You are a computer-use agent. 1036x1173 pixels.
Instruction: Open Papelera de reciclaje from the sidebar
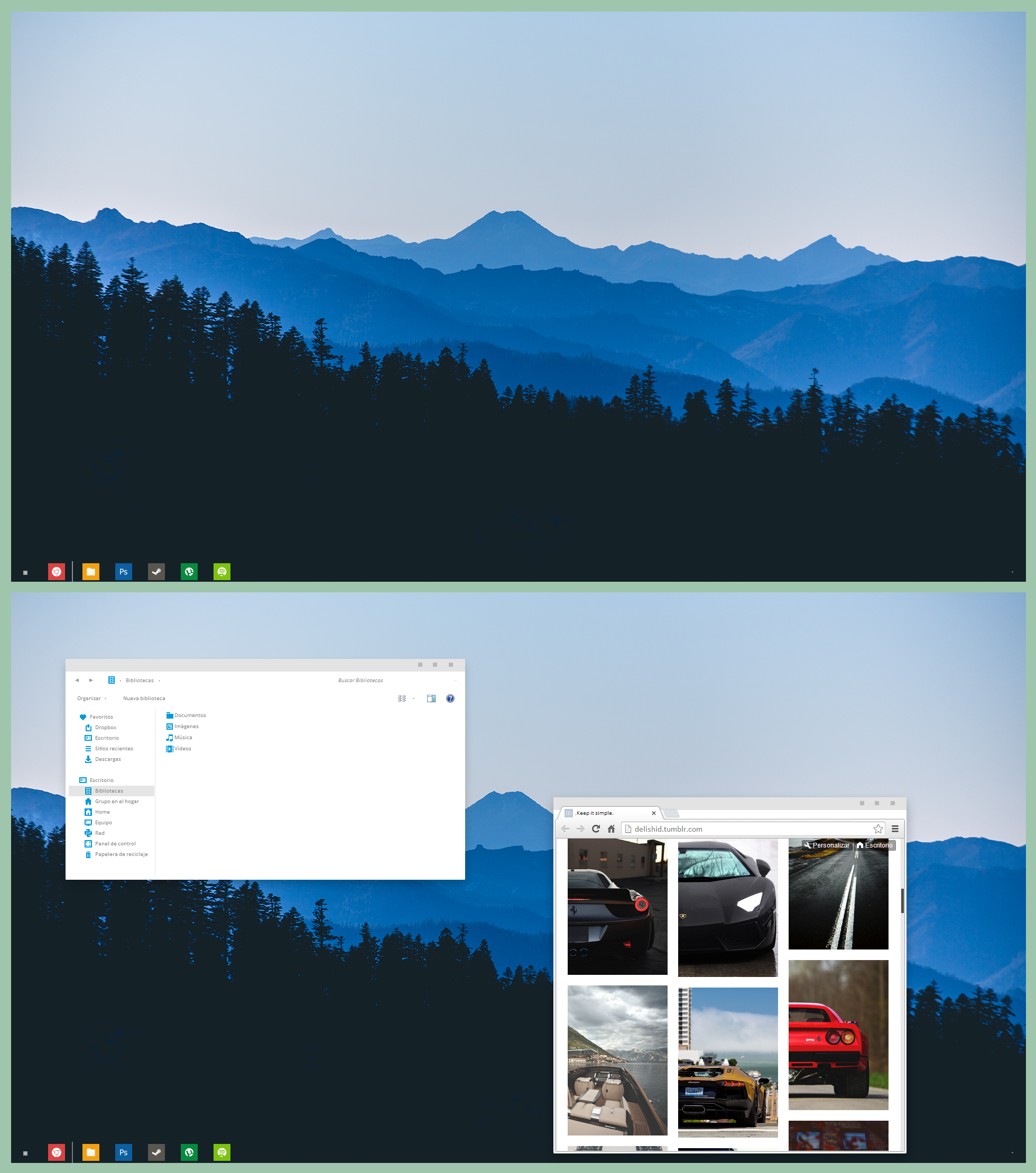pos(121,854)
